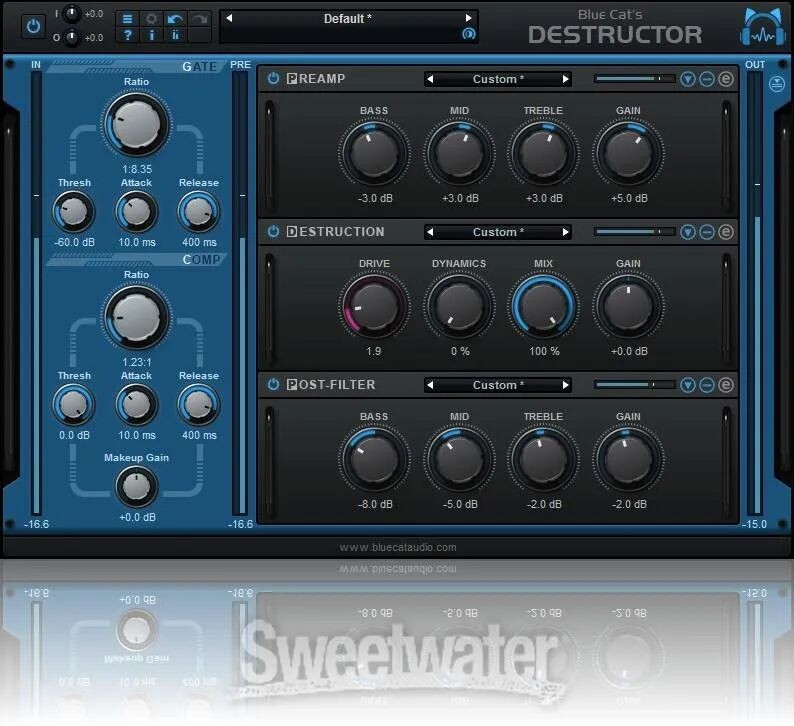Click the circular icon in preset display
This screenshot has width=794, height=726.
click(x=468, y=34)
